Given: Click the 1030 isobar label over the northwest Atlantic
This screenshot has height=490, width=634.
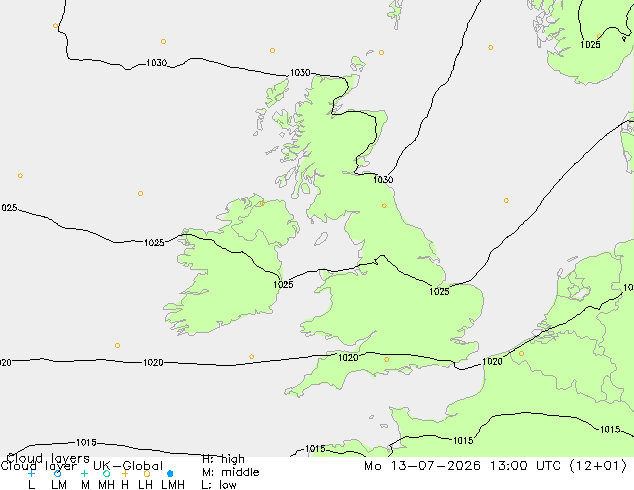Looking at the screenshot, I should click(156, 63).
